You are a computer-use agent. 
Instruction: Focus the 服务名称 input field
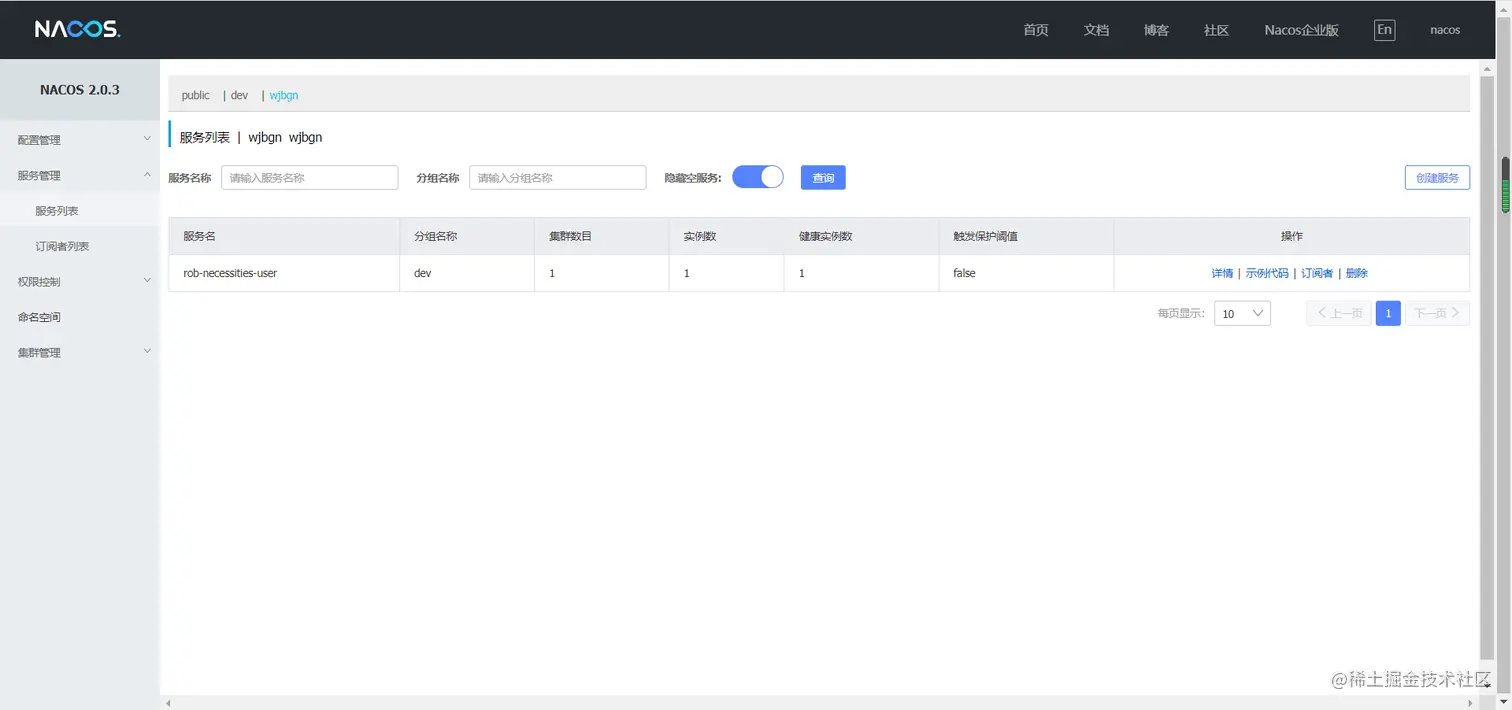coord(310,177)
